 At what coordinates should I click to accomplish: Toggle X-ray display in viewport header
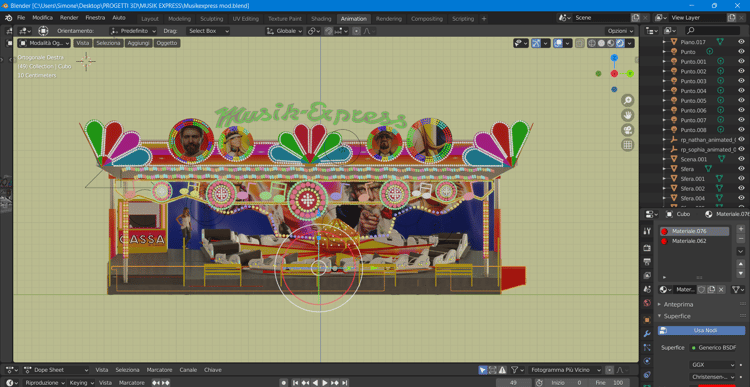(x=580, y=43)
